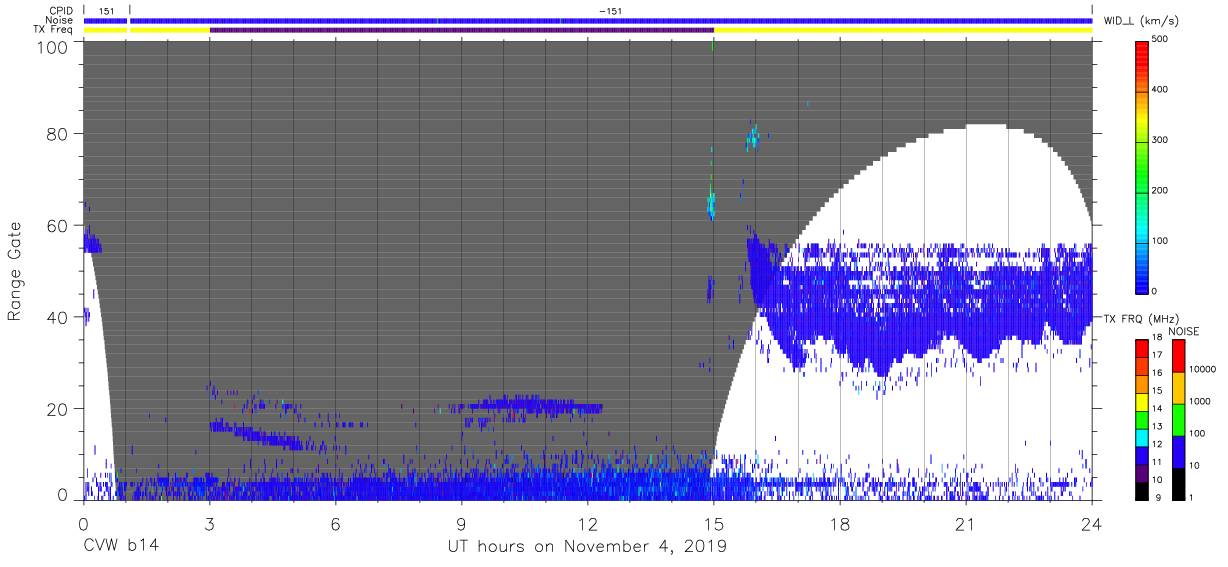Click the 18 tick on UT hours axis
Viewport: 1228px width, 567px height.
(x=839, y=522)
